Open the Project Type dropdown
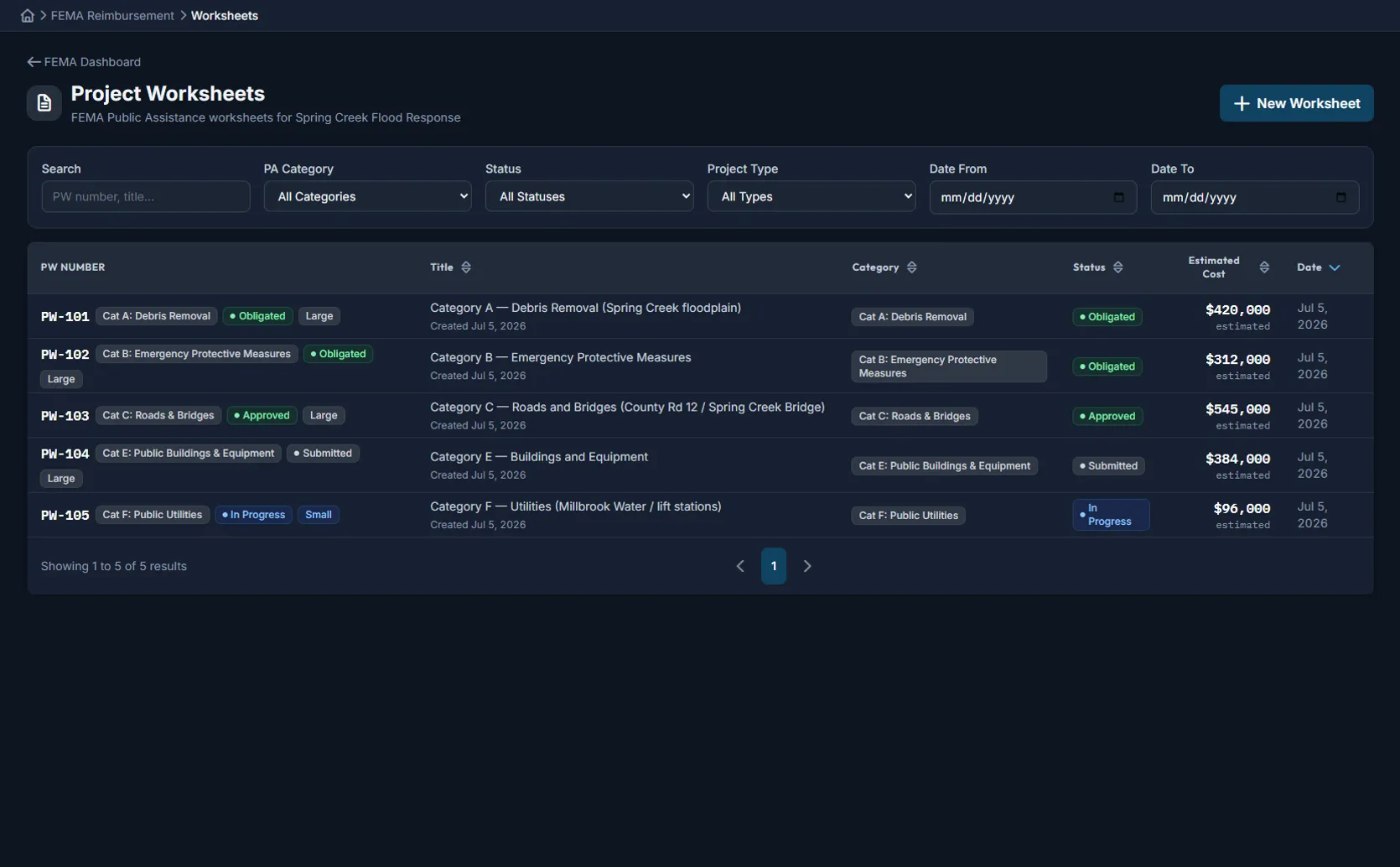1400x867 pixels. pos(811,197)
